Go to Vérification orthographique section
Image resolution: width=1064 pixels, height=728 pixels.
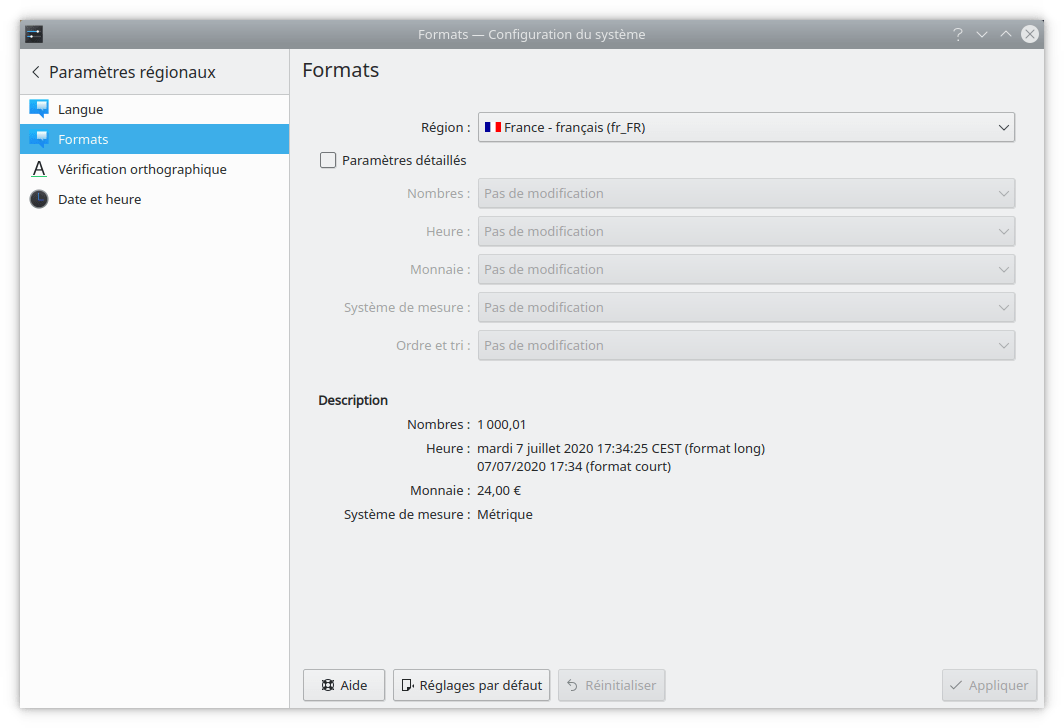click(142, 169)
